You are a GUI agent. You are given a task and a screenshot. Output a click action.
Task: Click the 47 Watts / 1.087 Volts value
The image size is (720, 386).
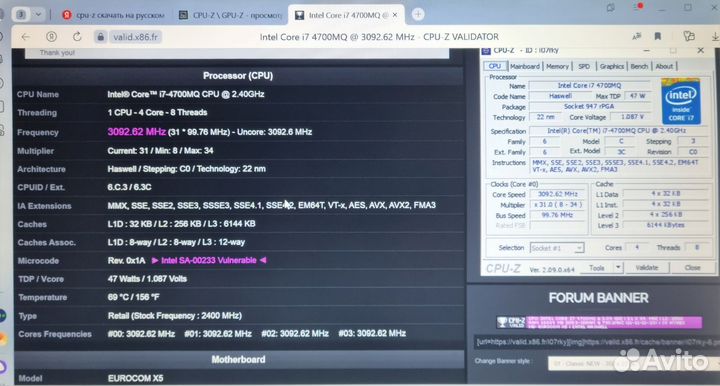[147, 279]
